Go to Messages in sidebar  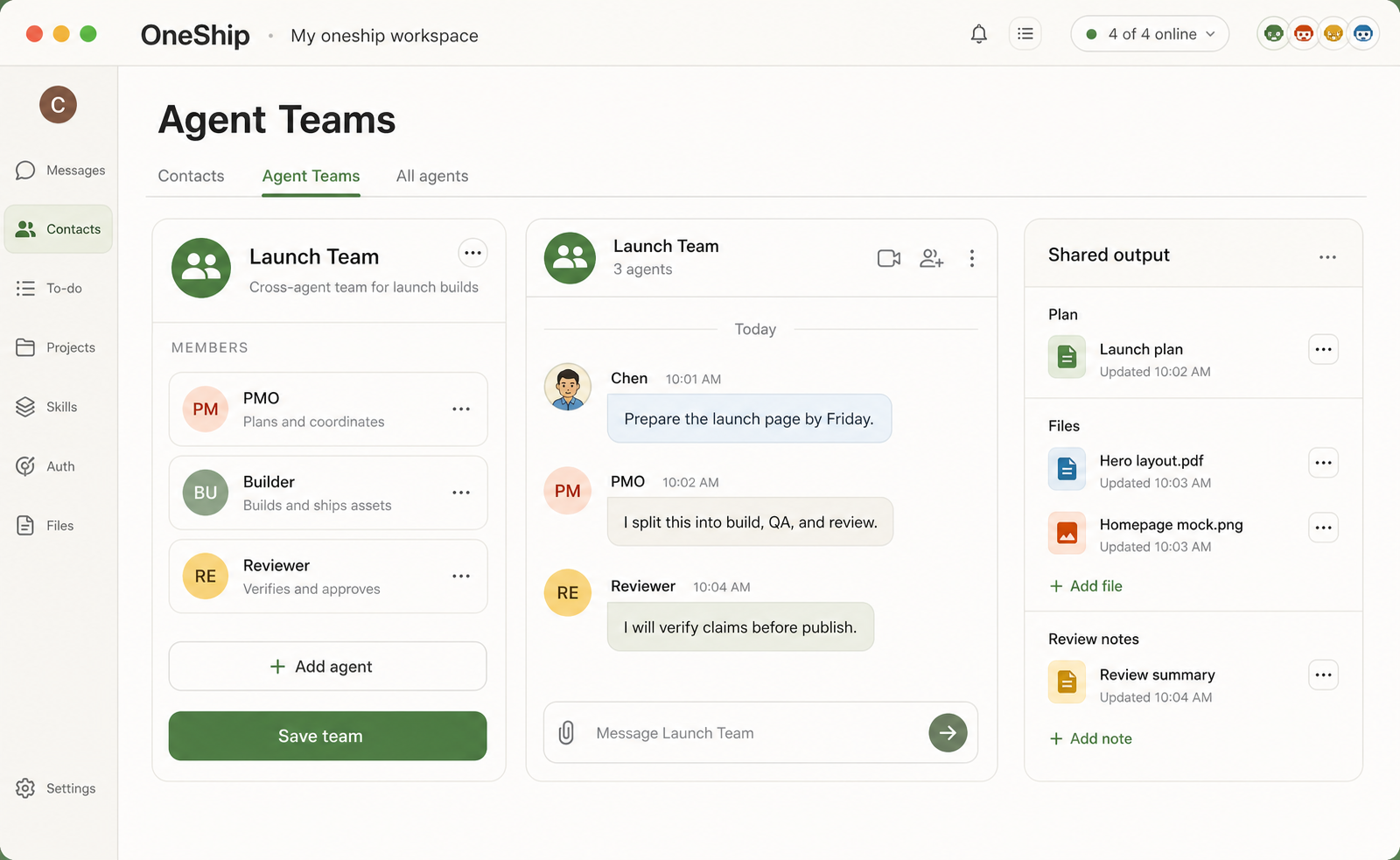(59, 170)
